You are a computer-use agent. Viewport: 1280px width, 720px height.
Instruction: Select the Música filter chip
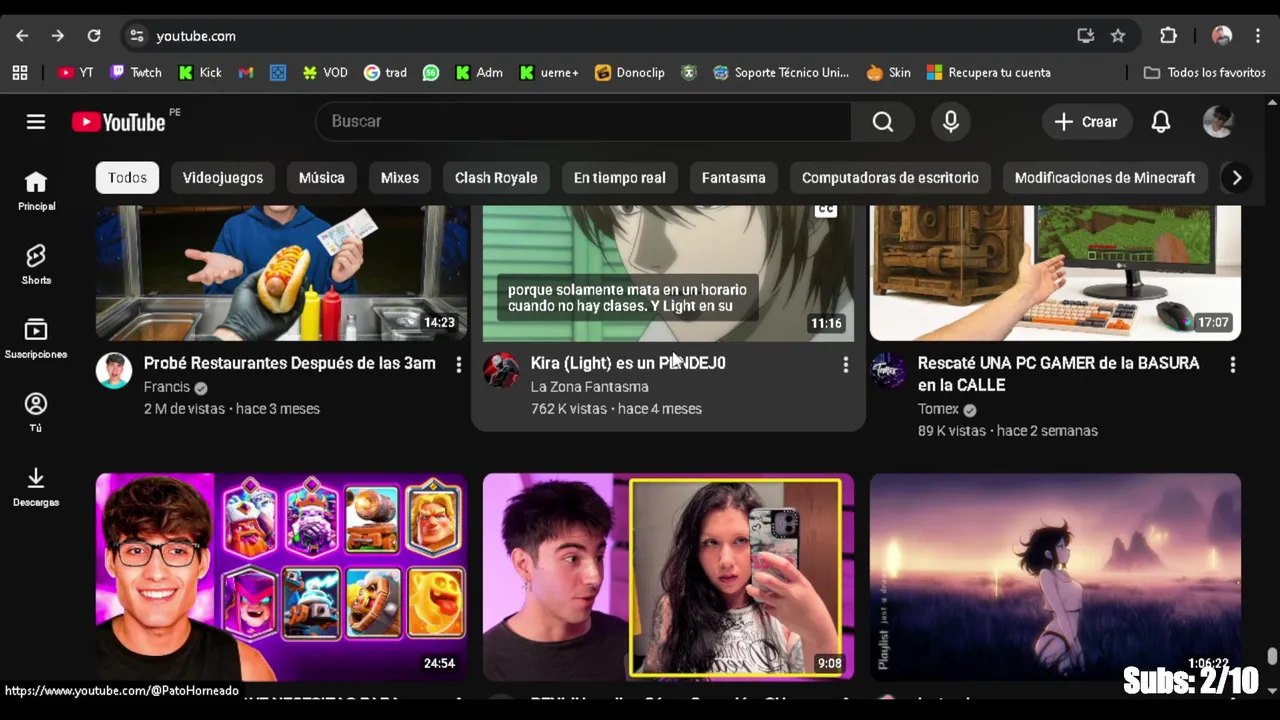tap(321, 178)
